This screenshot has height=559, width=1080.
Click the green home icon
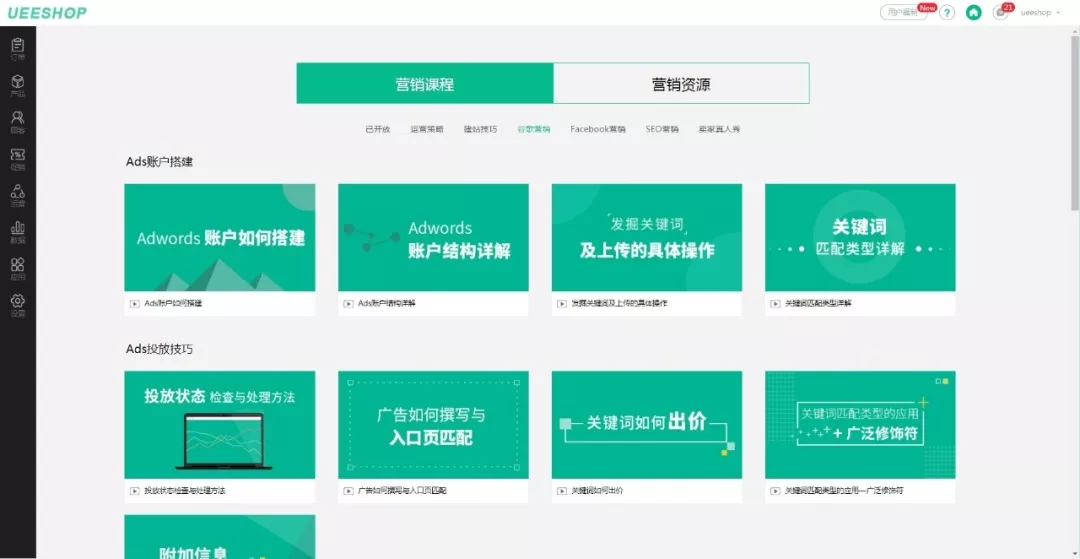coord(973,13)
